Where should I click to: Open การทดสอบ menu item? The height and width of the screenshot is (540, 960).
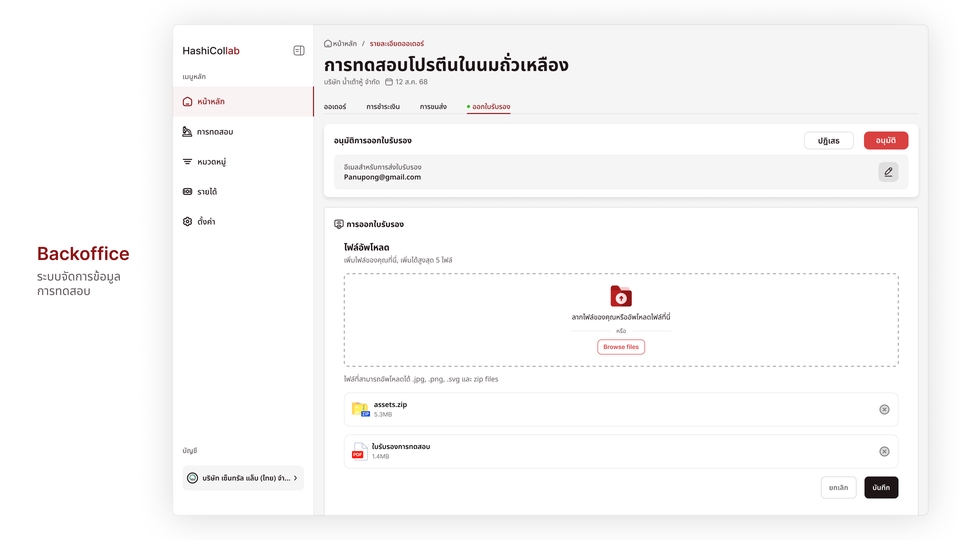click(214, 131)
